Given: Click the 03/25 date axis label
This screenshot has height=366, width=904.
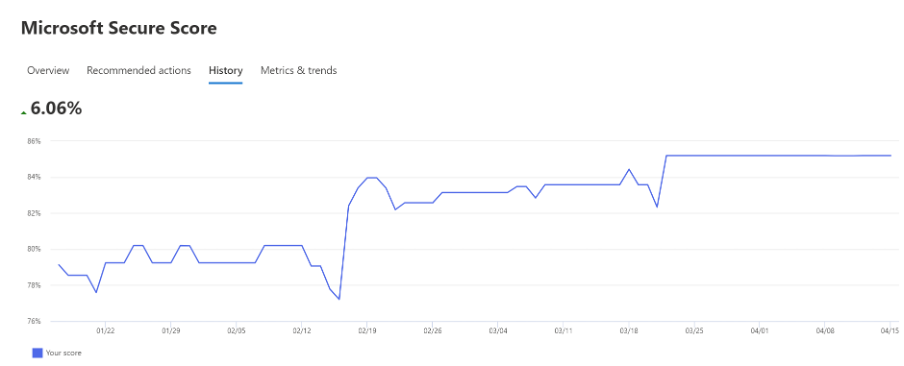Looking at the screenshot, I should [x=694, y=331].
